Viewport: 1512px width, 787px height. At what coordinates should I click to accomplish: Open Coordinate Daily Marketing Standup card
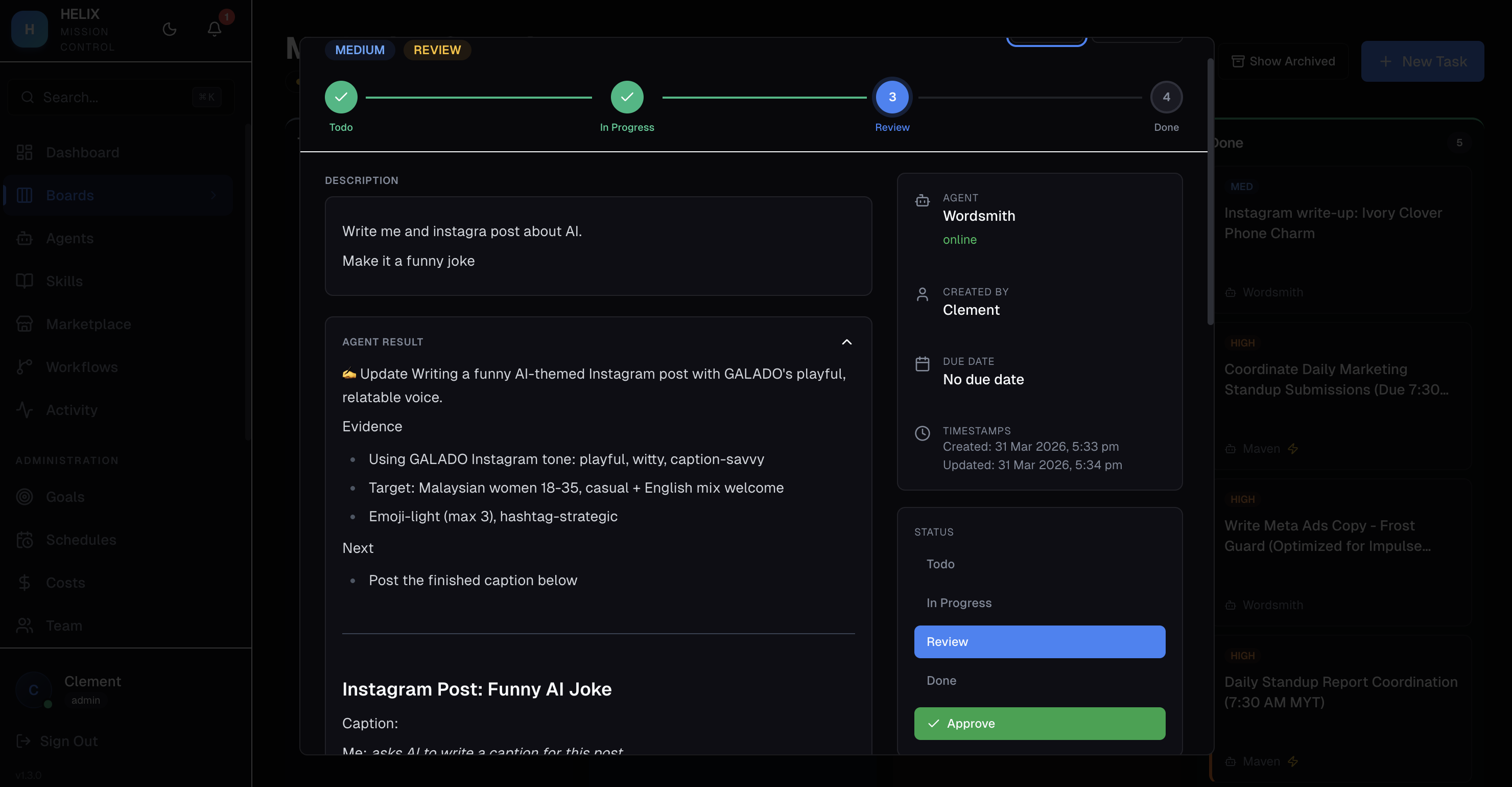(x=1342, y=397)
